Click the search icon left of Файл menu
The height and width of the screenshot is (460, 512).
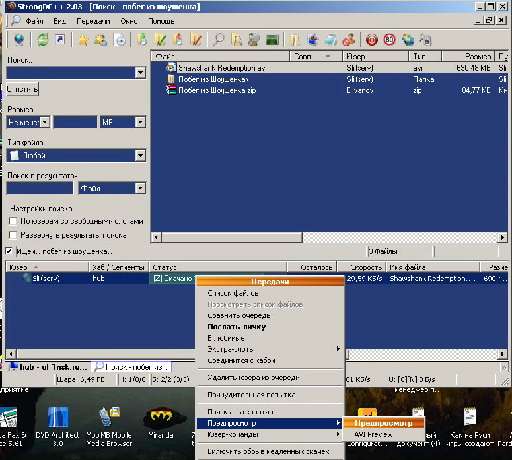15,21
